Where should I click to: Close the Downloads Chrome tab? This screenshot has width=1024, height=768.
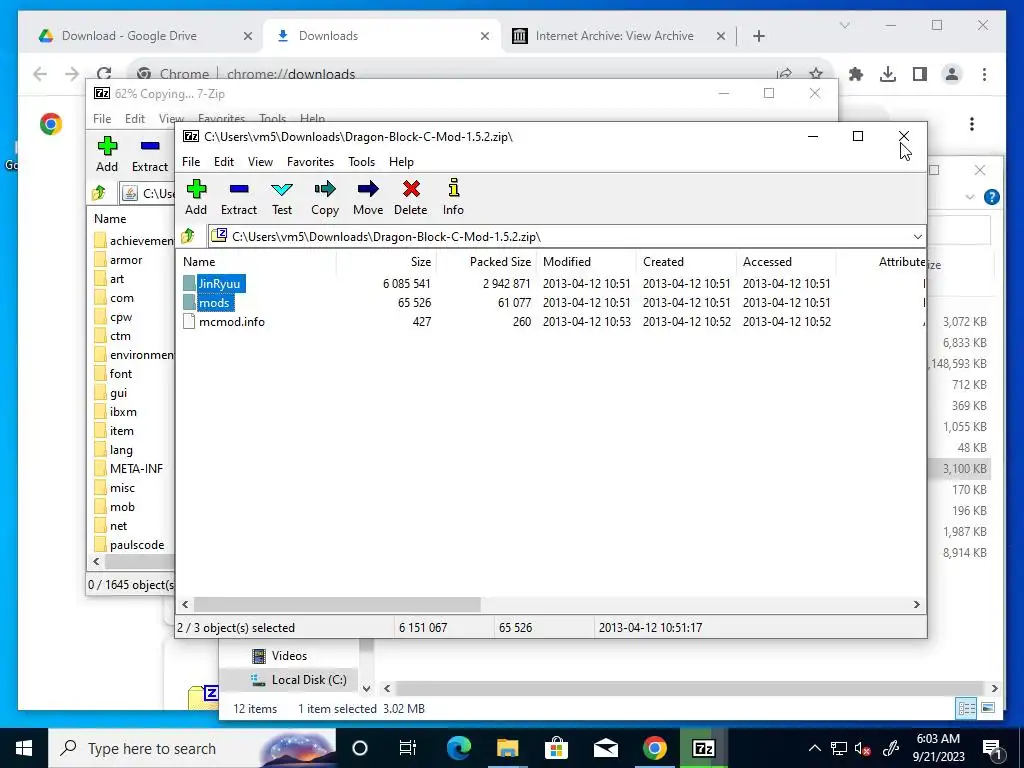pos(485,36)
